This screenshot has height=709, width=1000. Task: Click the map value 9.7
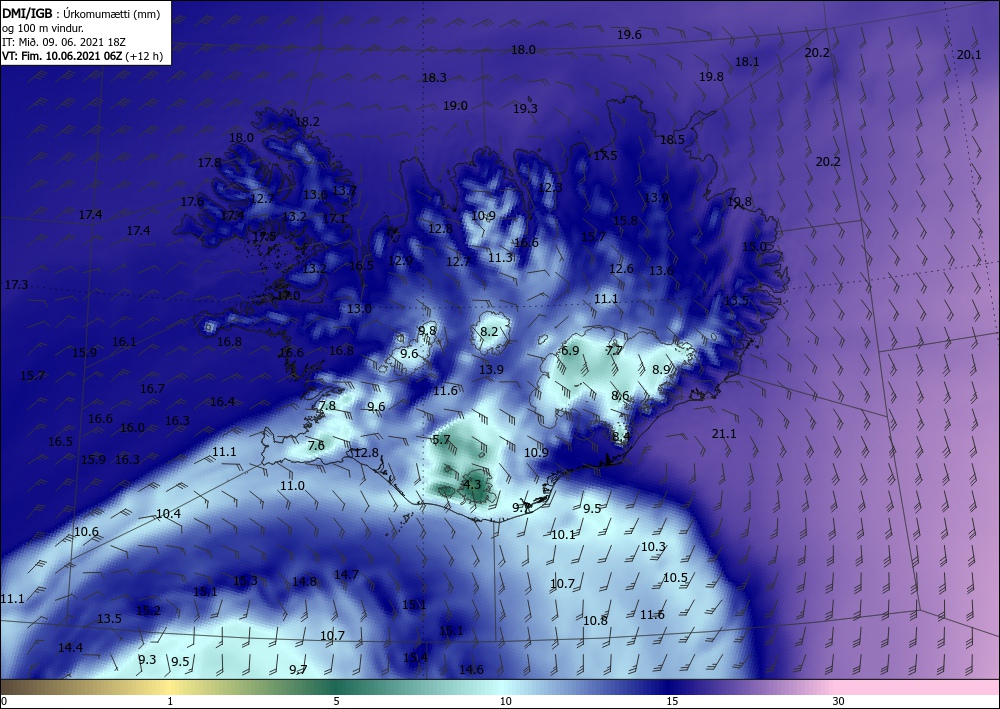pos(298,670)
